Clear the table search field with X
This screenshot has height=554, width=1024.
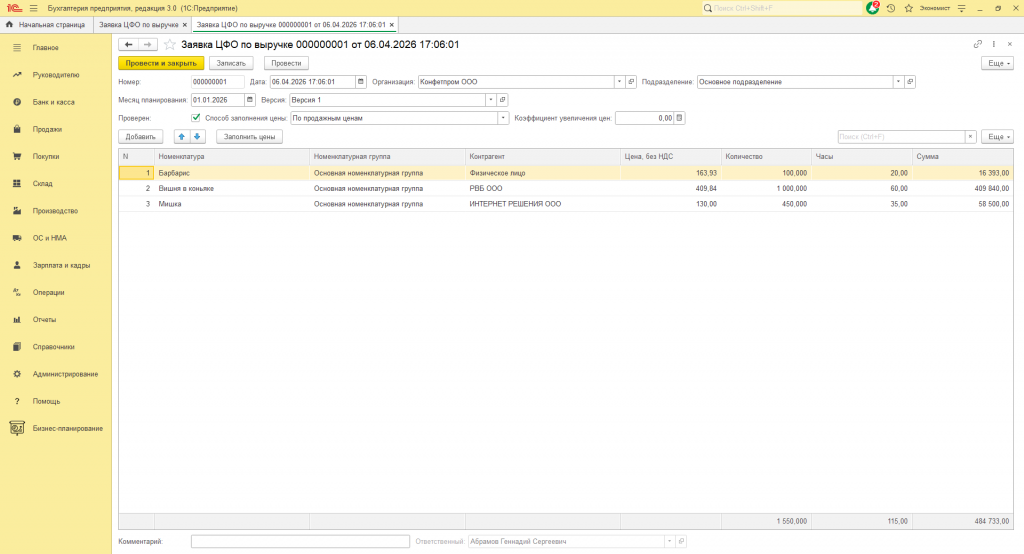tap(970, 137)
